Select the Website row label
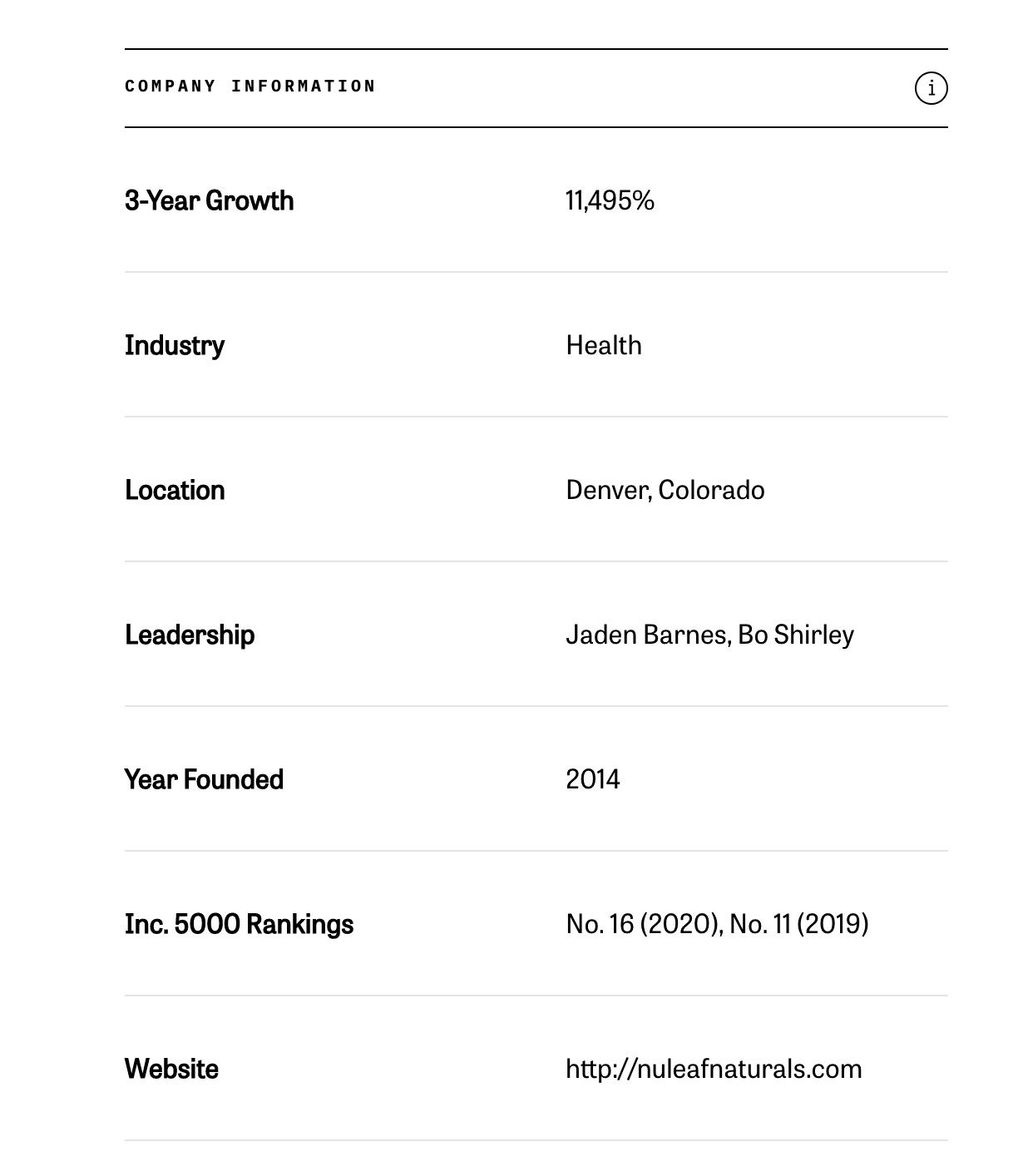 pyautogui.click(x=171, y=1069)
